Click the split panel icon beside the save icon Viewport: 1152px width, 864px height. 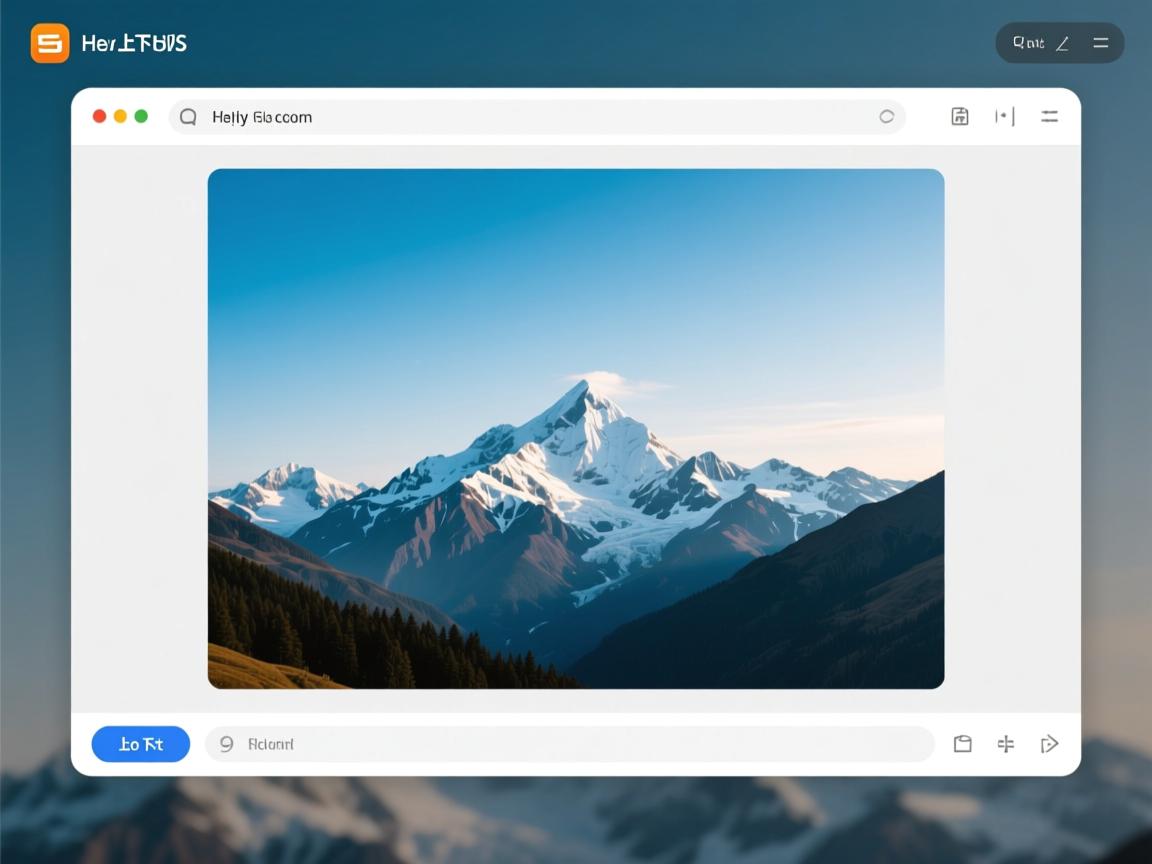(x=1004, y=116)
